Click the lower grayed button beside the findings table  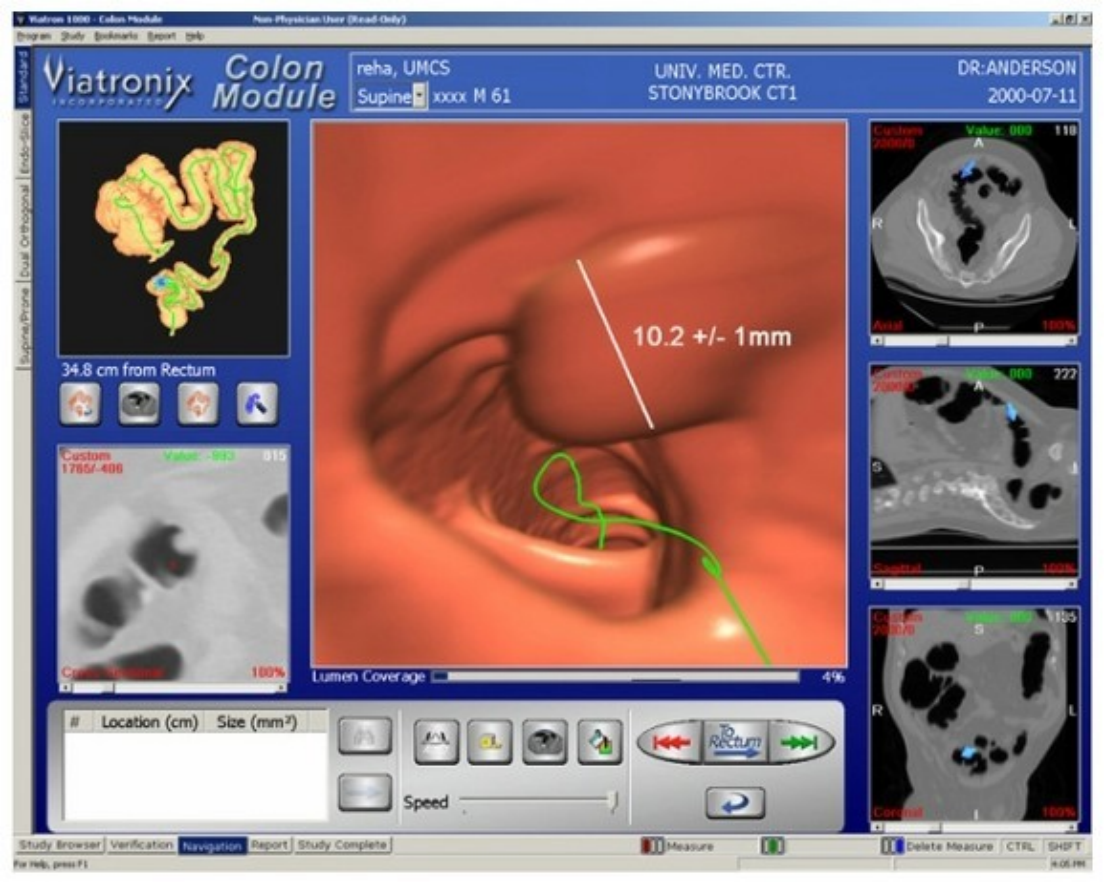(365, 792)
